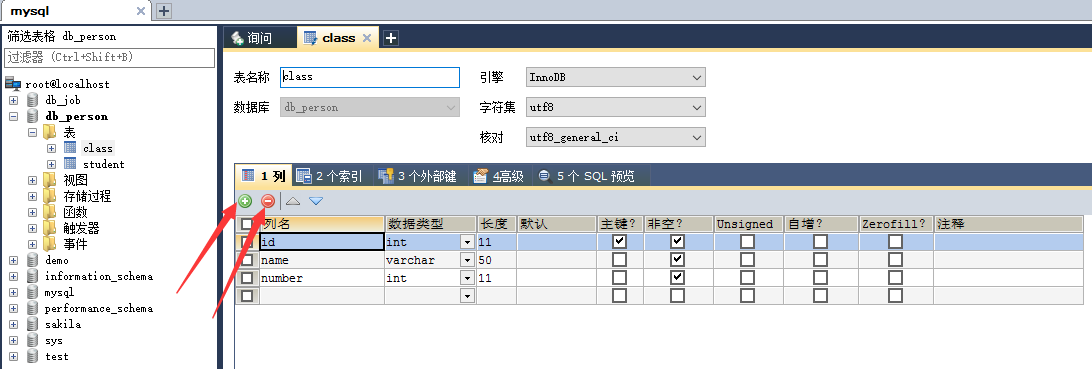The image size is (1092, 369).
Task: Enable Unsigned for number row
Action: 747,278
